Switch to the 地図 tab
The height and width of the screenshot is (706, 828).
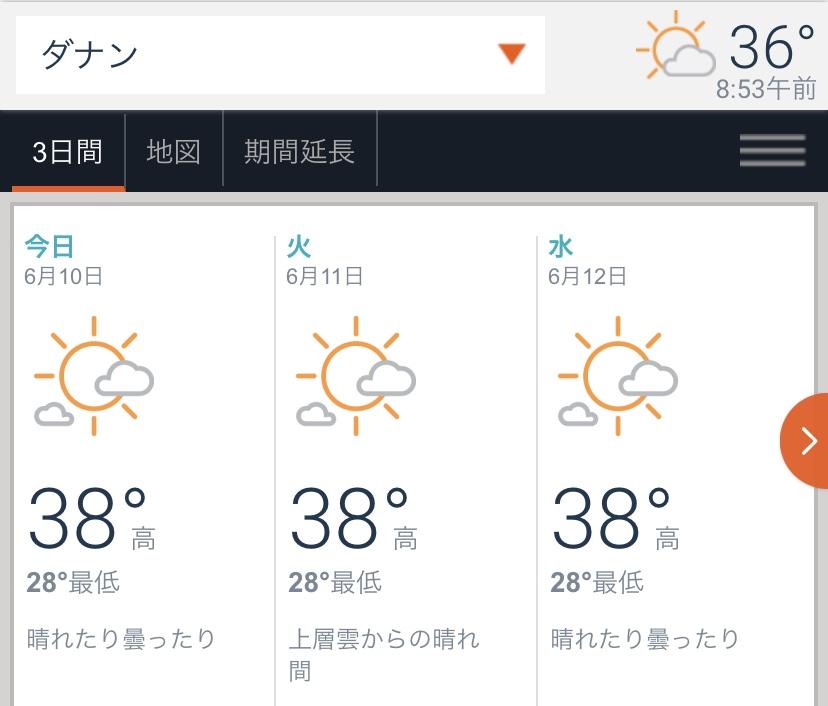[x=174, y=152]
